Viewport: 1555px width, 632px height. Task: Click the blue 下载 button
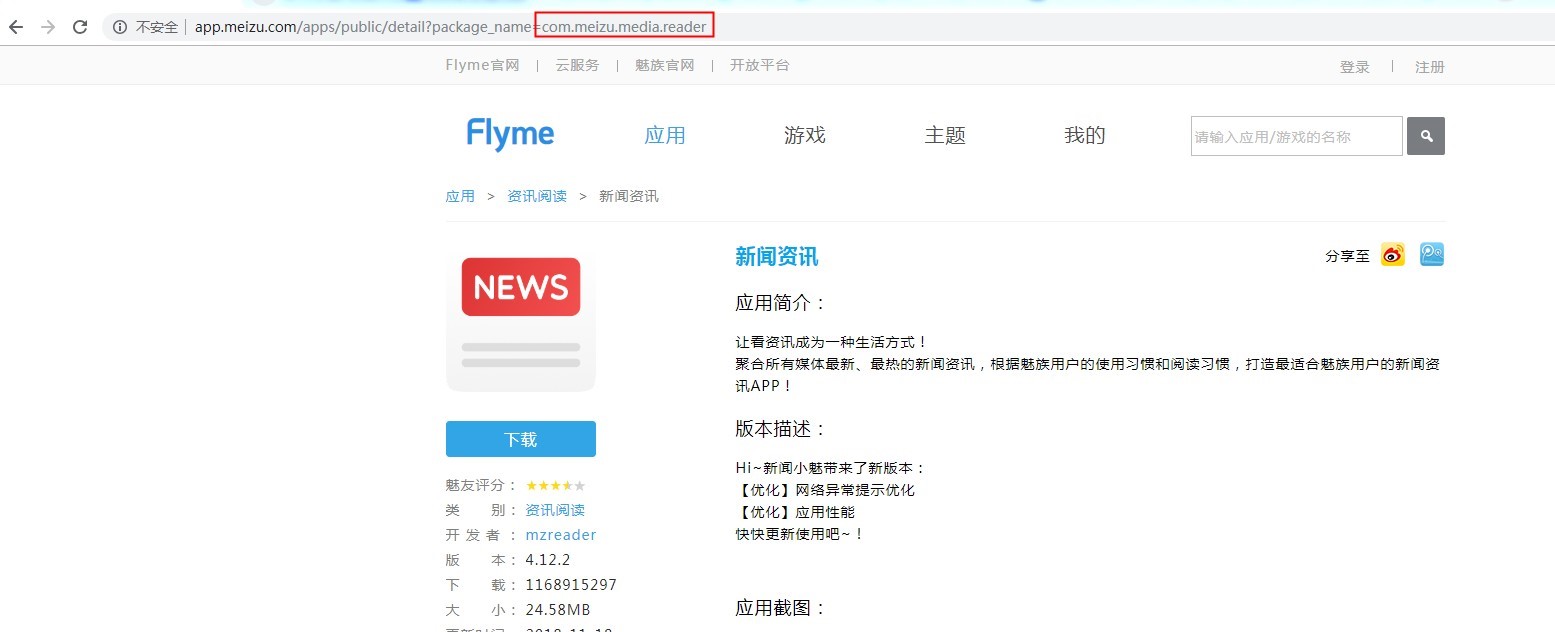tap(520, 439)
